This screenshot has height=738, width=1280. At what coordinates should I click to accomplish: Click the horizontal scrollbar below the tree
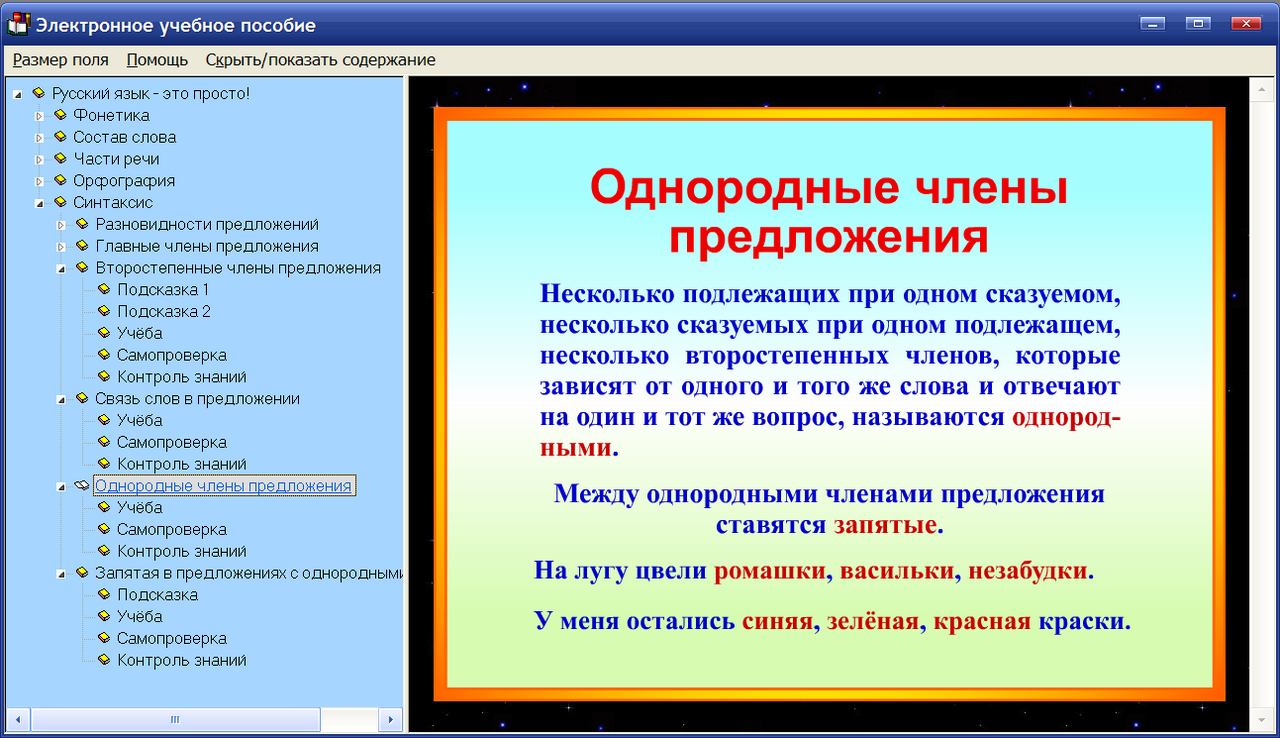click(x=176, y=719)
